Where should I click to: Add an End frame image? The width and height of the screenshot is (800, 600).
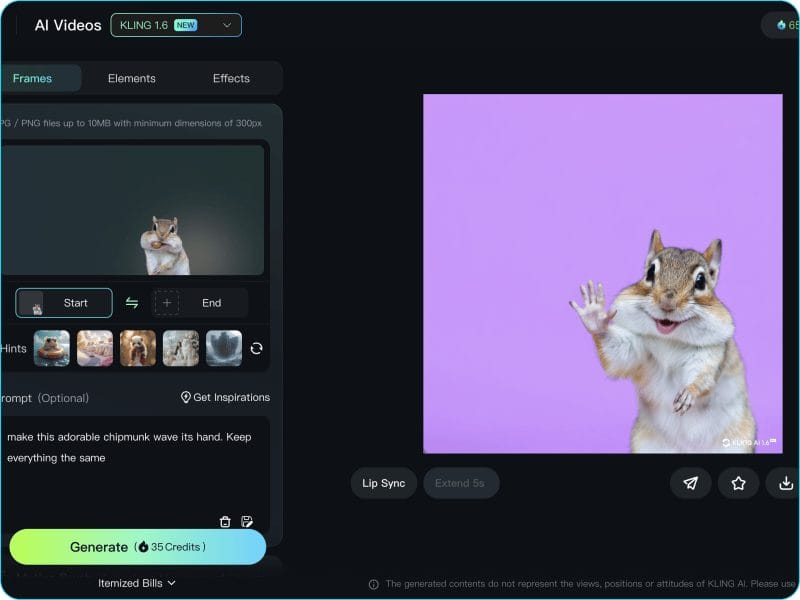pos(200,303)
